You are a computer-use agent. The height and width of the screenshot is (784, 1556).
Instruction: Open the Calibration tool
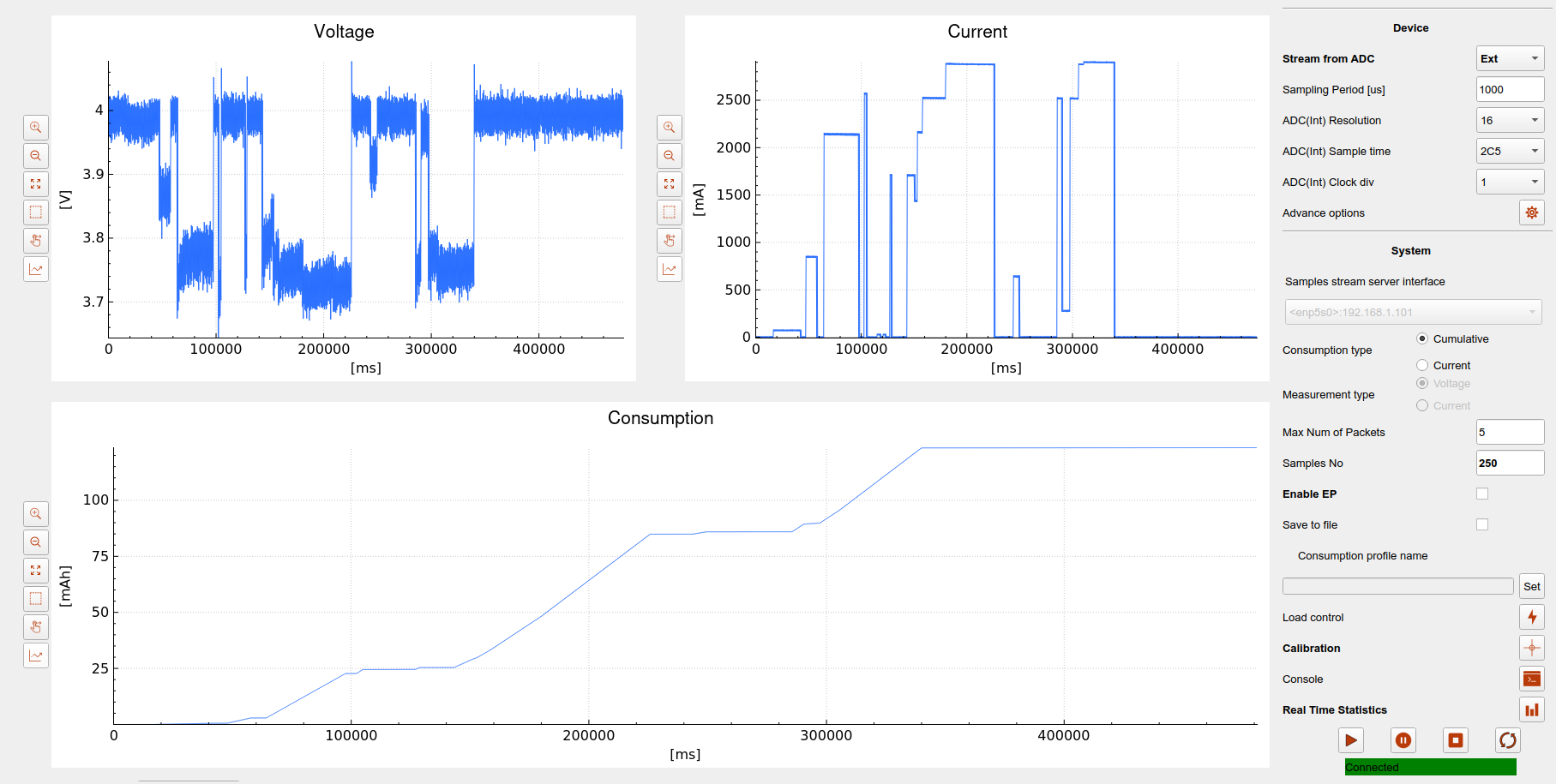(x=1532, y=648)
